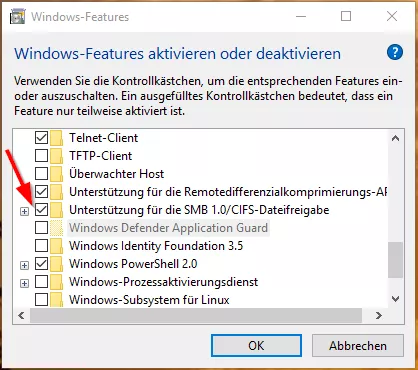
Task: Select the Windows Defender Application Guard entry
Action: coord(168,228)
